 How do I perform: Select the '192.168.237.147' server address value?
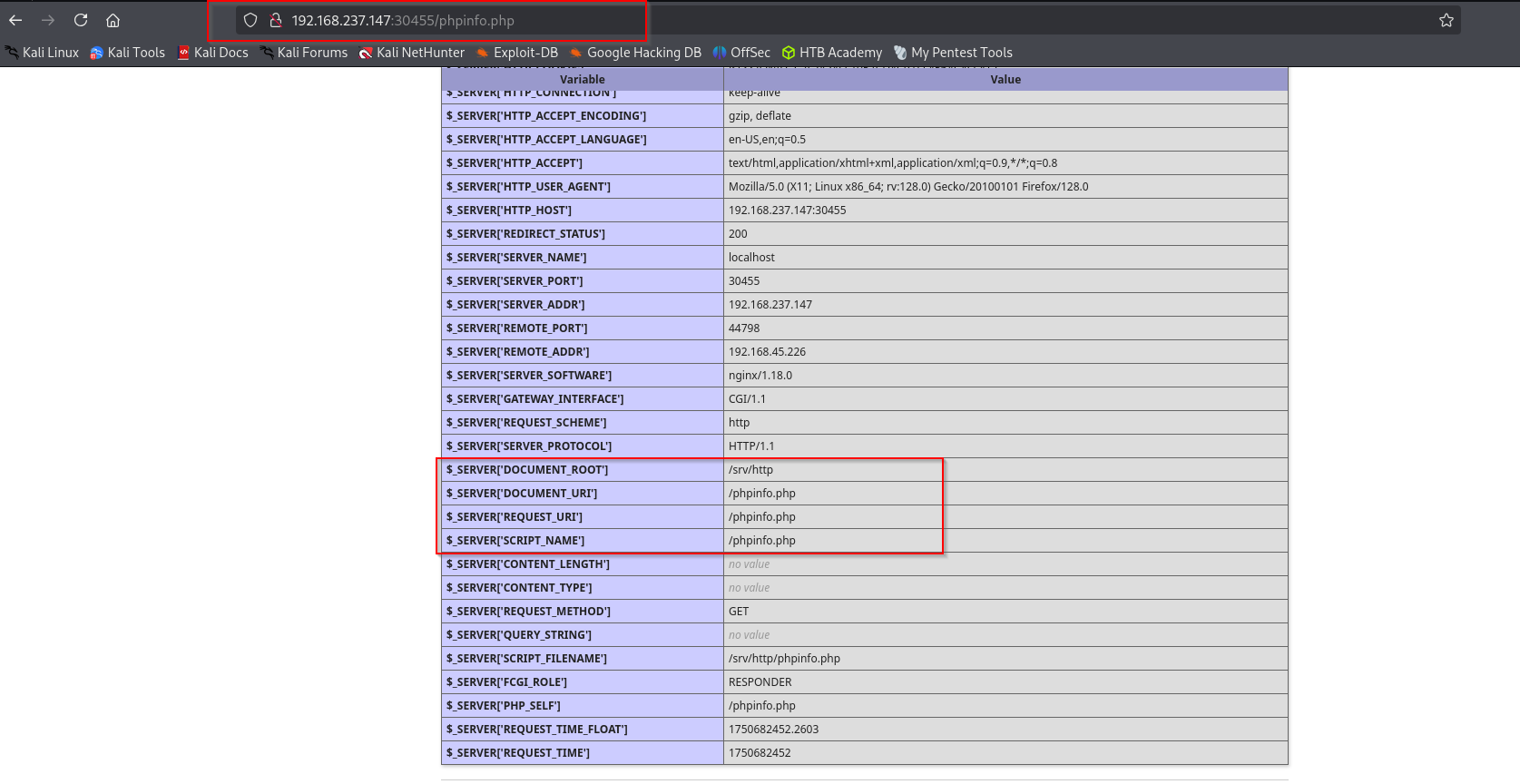[x=770, y=305]
